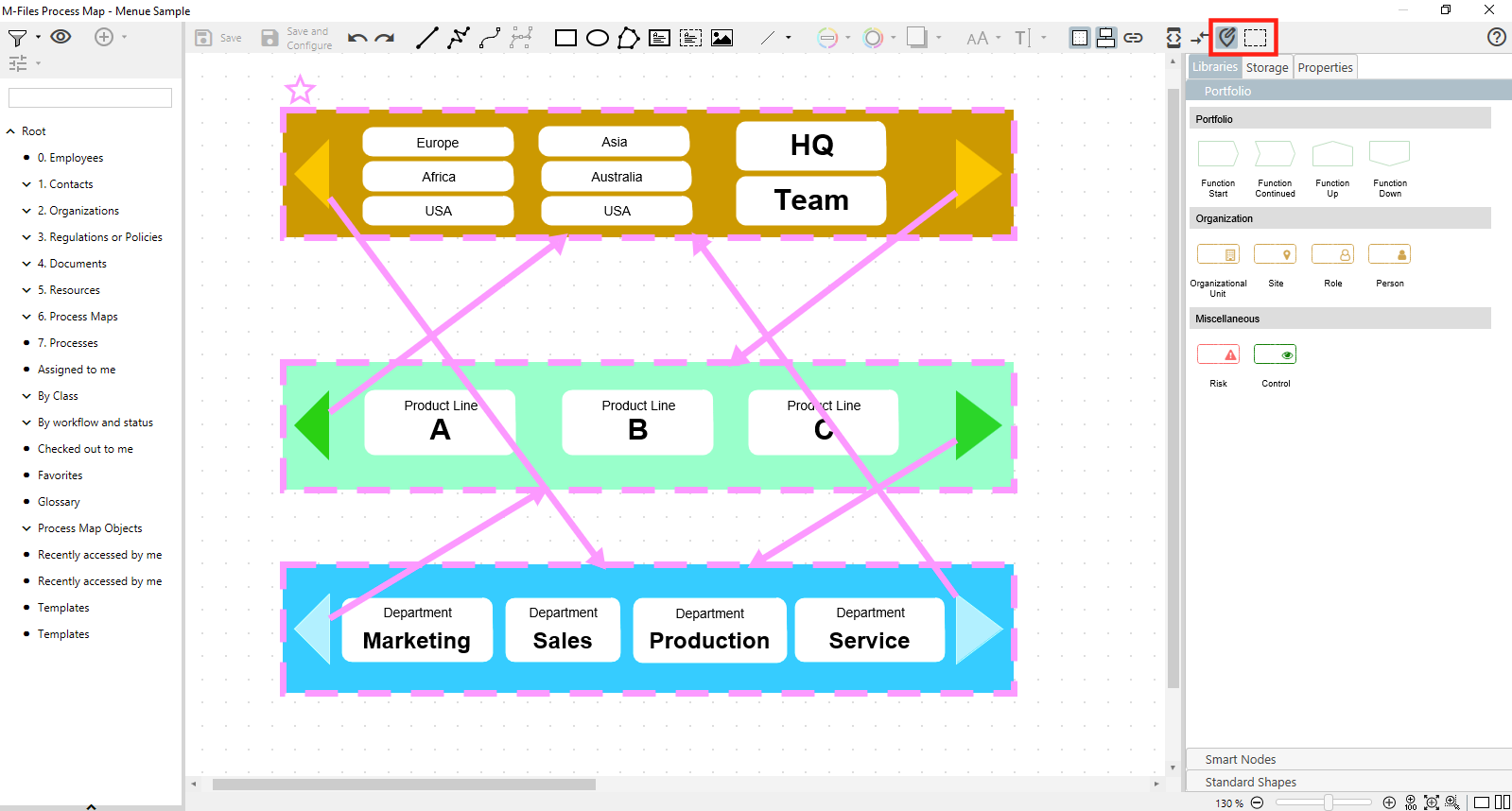Toggle the check-mark shield tool button
This screenshot has height=811, width=1512.
[1226, 38]
